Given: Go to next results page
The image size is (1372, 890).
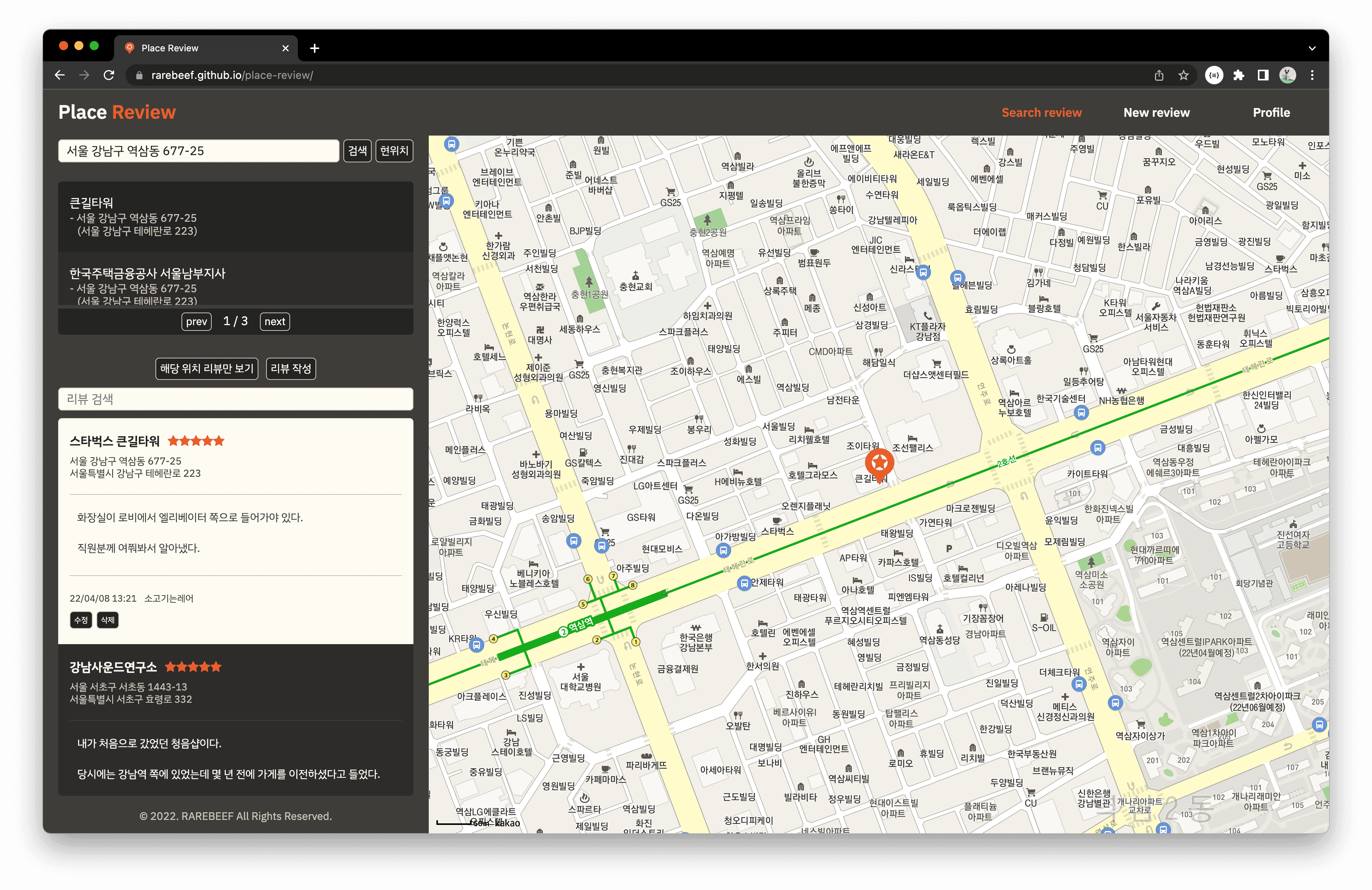Looking at the screenshot, I should (x=274, y=321).
